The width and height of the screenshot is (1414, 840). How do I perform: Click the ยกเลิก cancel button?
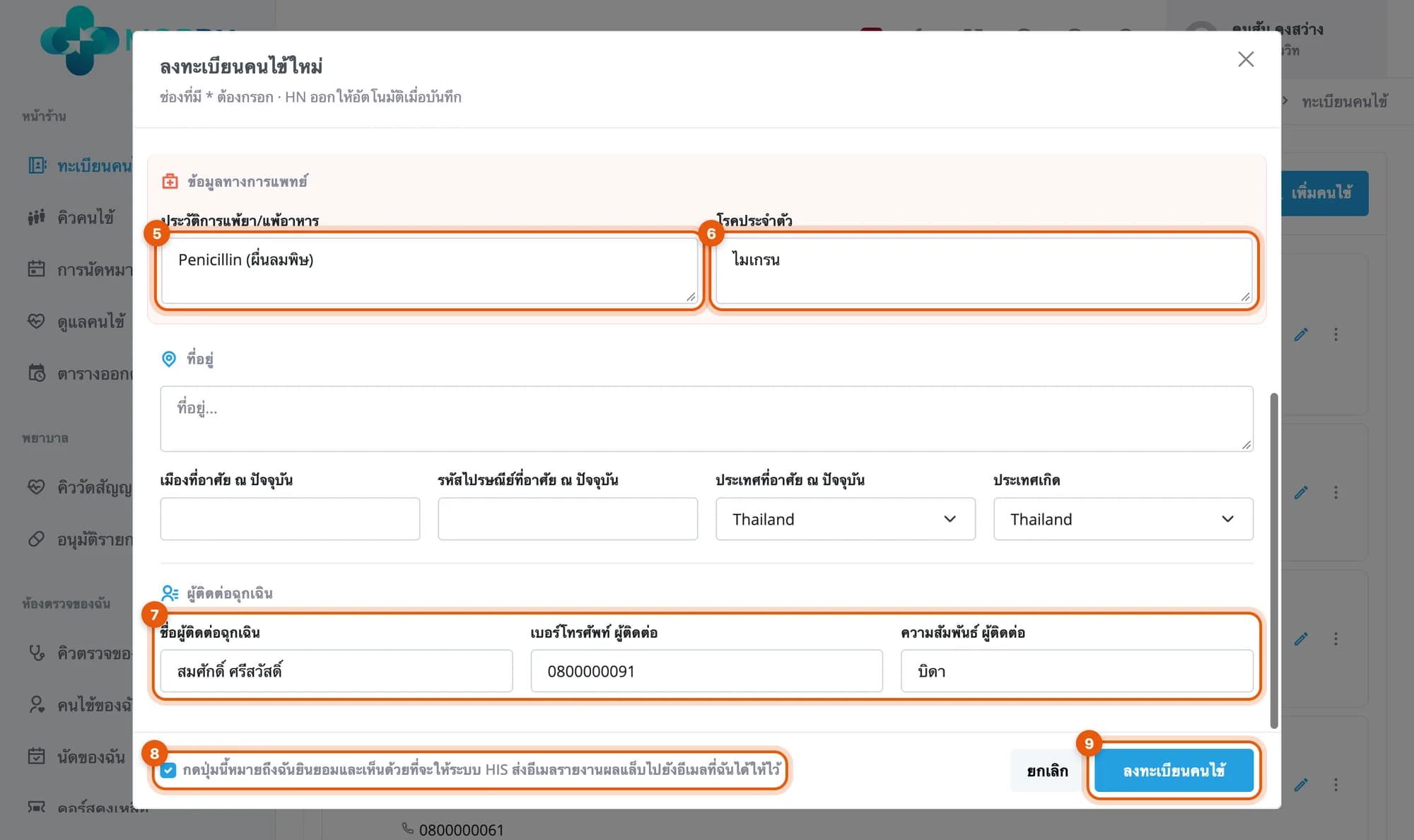[x=1047, y=771]
